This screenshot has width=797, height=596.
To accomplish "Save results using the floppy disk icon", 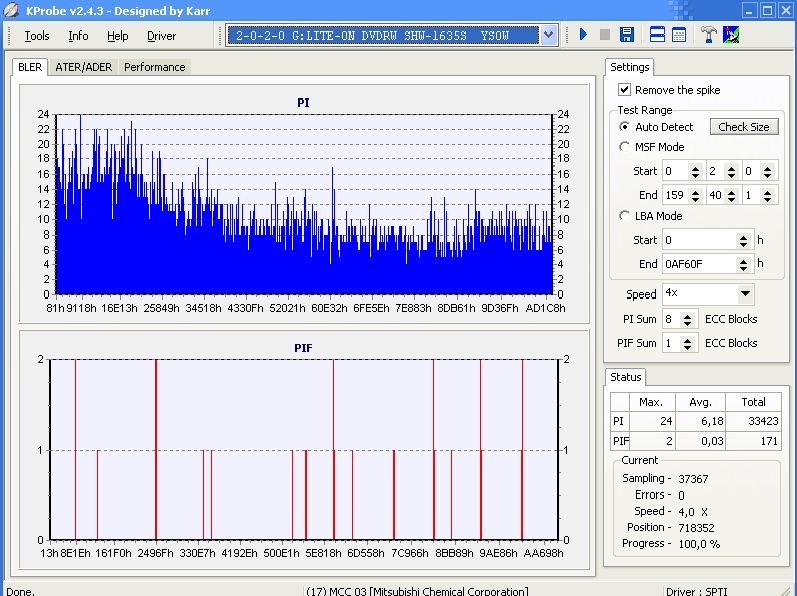I will click(x=627, y=35).
